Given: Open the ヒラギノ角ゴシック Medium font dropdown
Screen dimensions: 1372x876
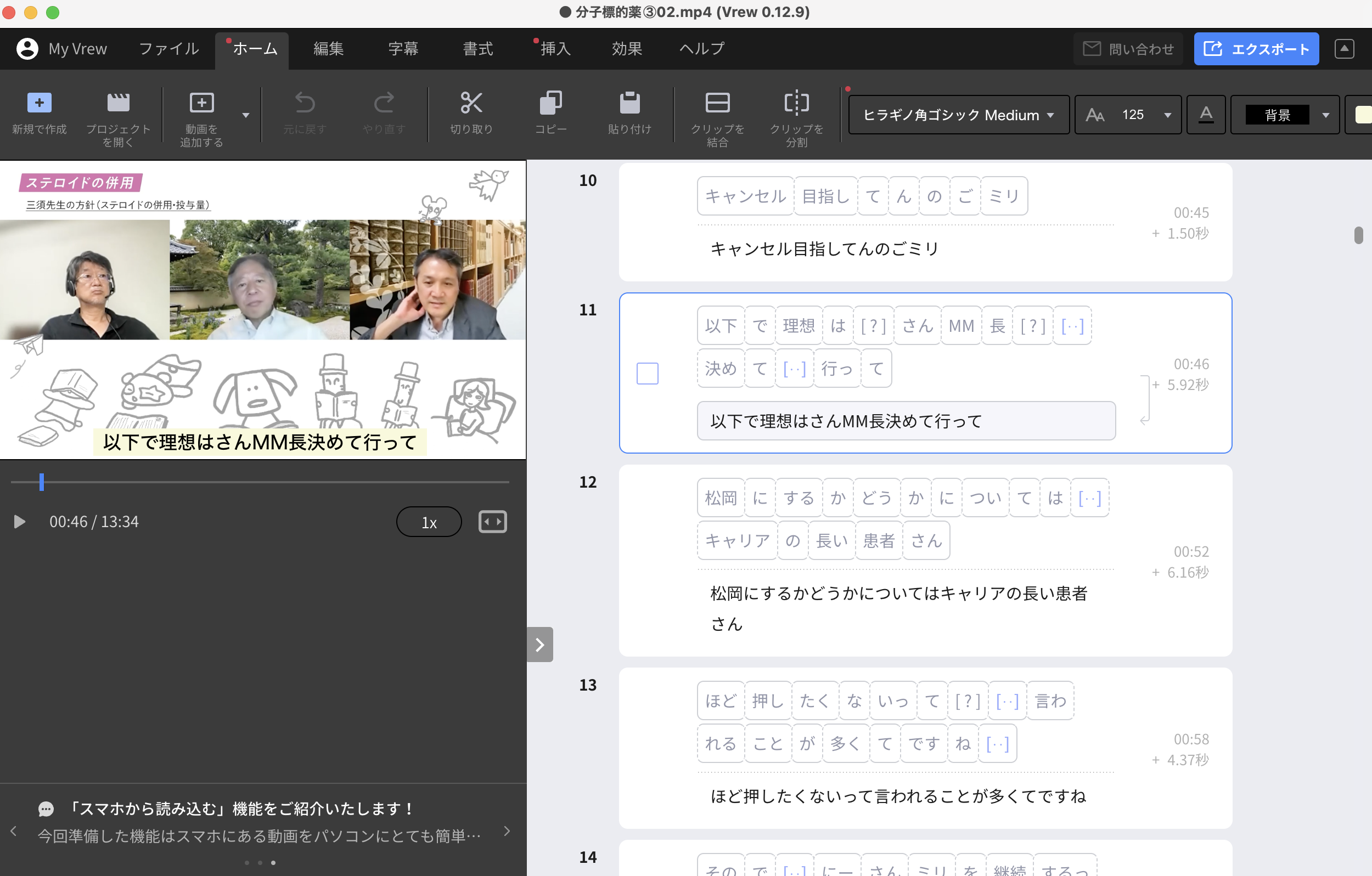Looking at the screenshot, I should (x=958, y=115).
